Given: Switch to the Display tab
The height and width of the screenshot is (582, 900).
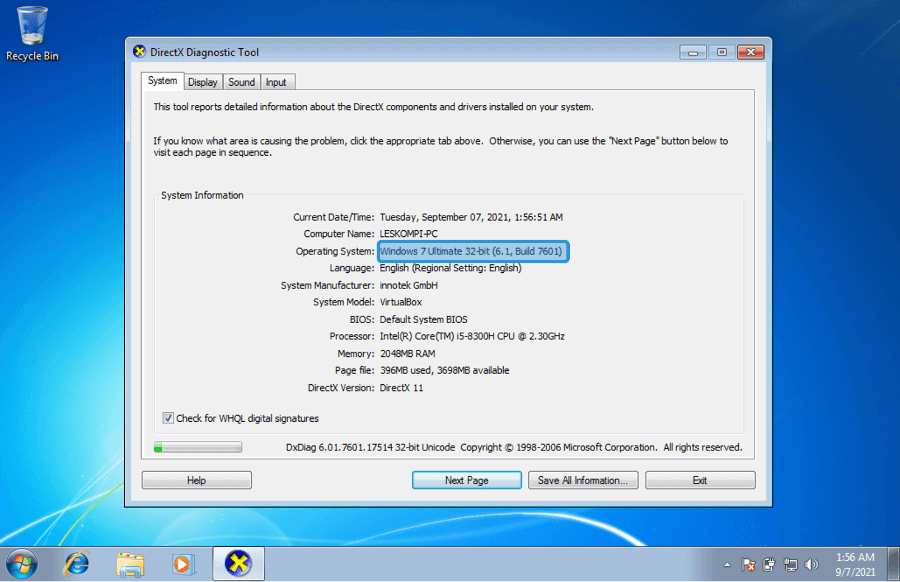Looking at the screenshot, I should 203,82.
